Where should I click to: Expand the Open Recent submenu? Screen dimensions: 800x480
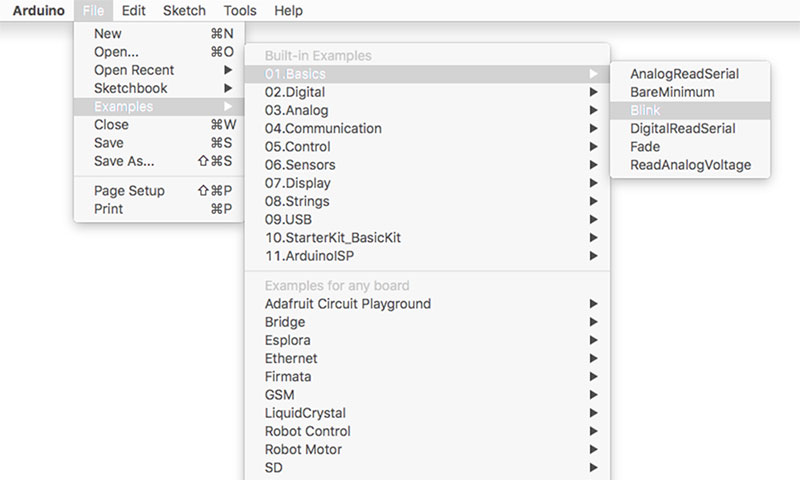tap(134, 70)
